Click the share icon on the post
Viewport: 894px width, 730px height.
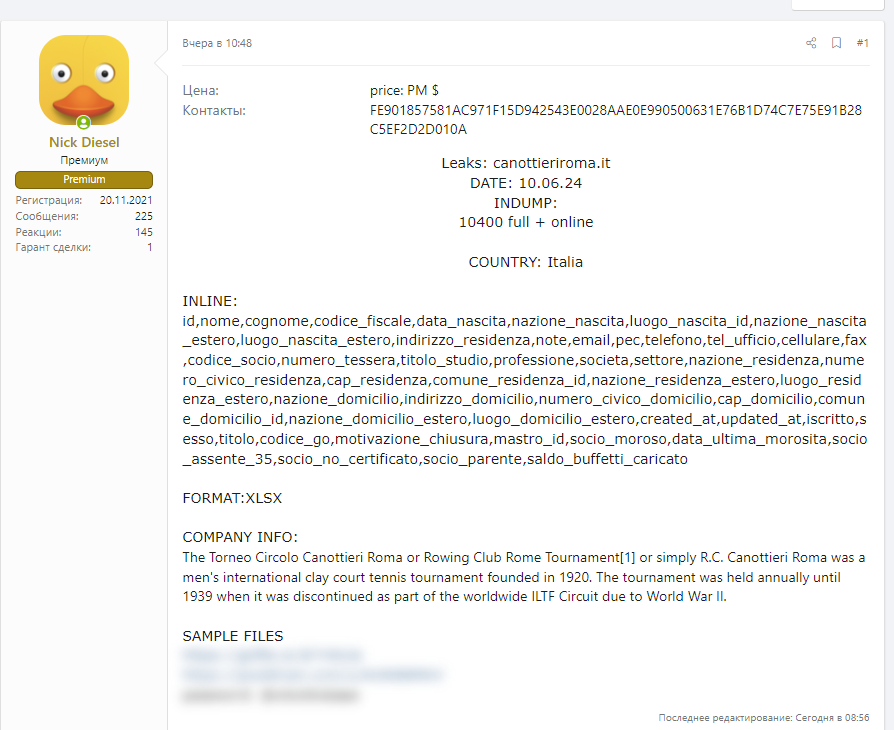click(x=811, y=43)
